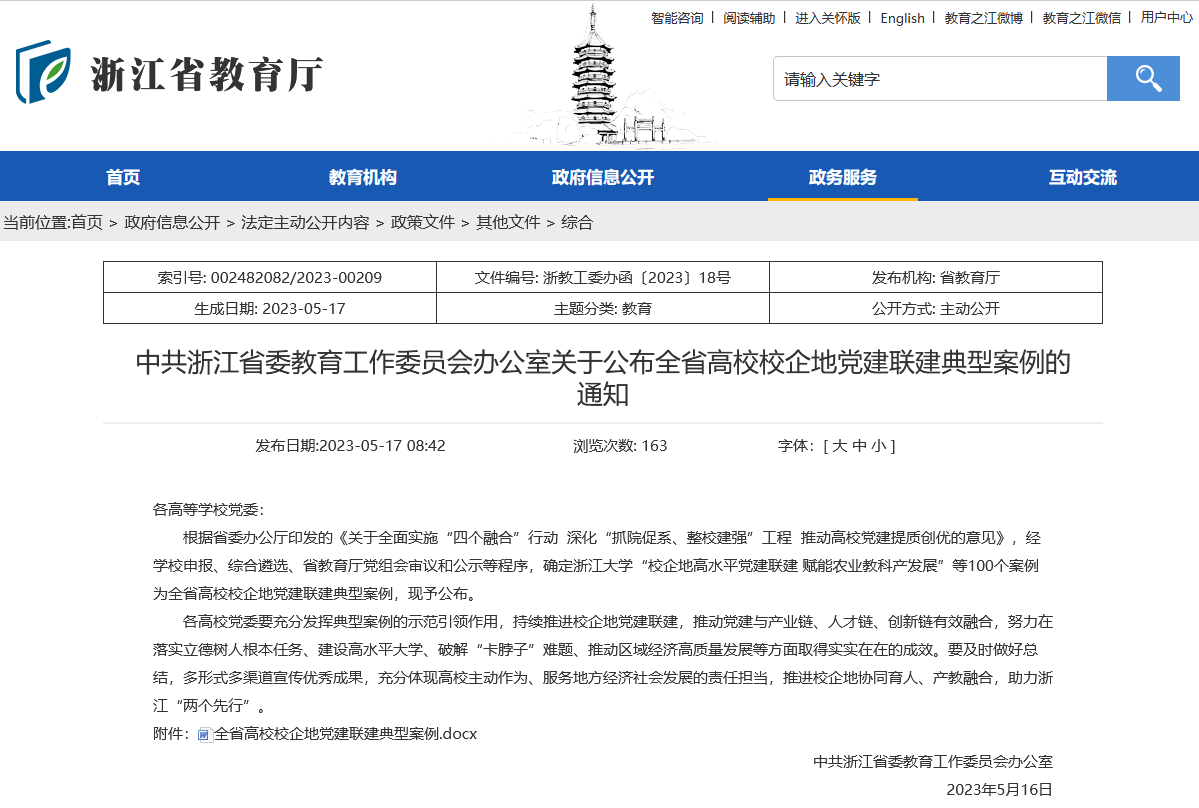Go to 用户中心
1199x808 pixels.
click(x=1166, y=18)
